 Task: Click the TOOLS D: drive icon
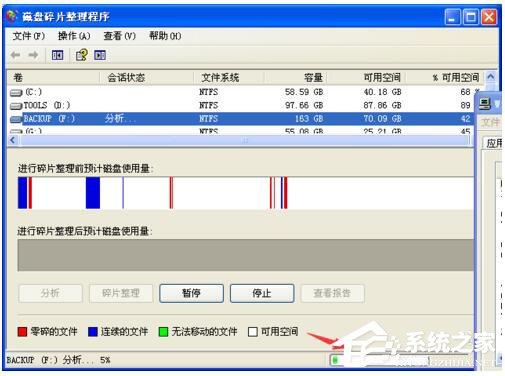16,106
